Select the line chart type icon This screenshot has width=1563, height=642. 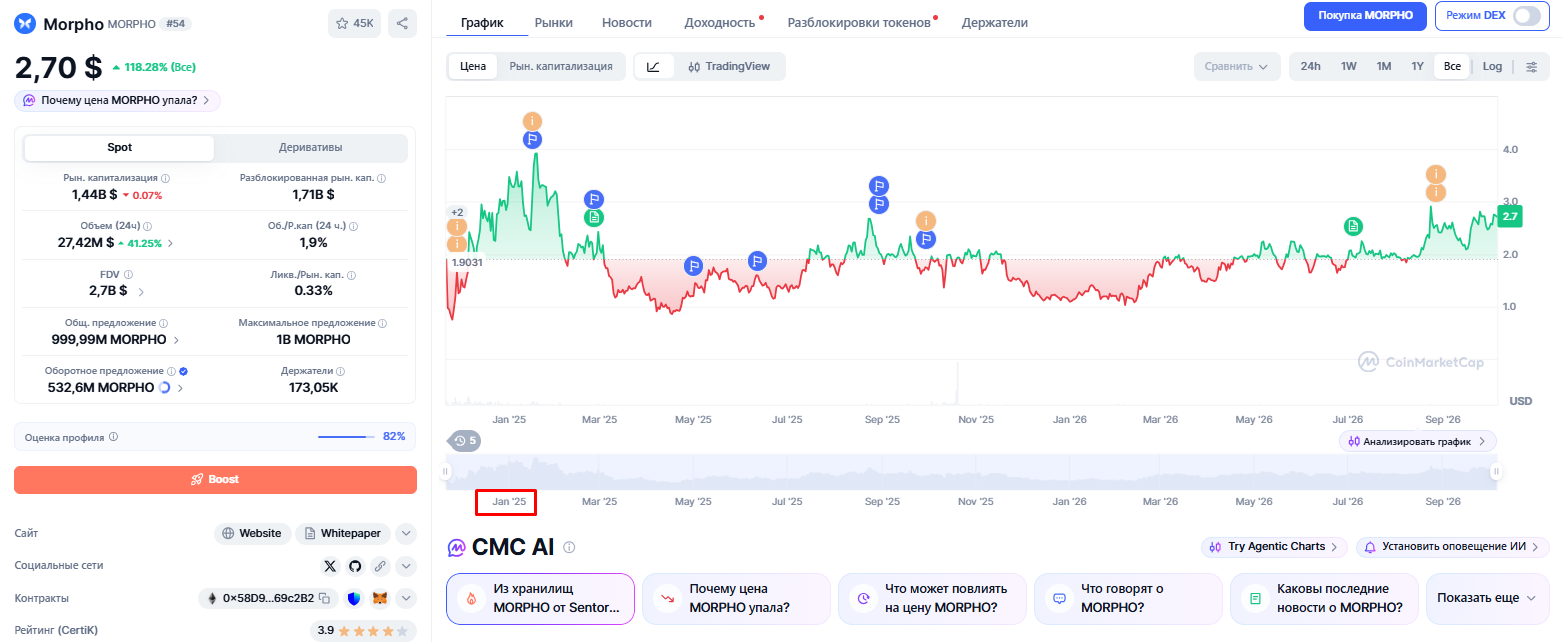click(x=653, y=66)
